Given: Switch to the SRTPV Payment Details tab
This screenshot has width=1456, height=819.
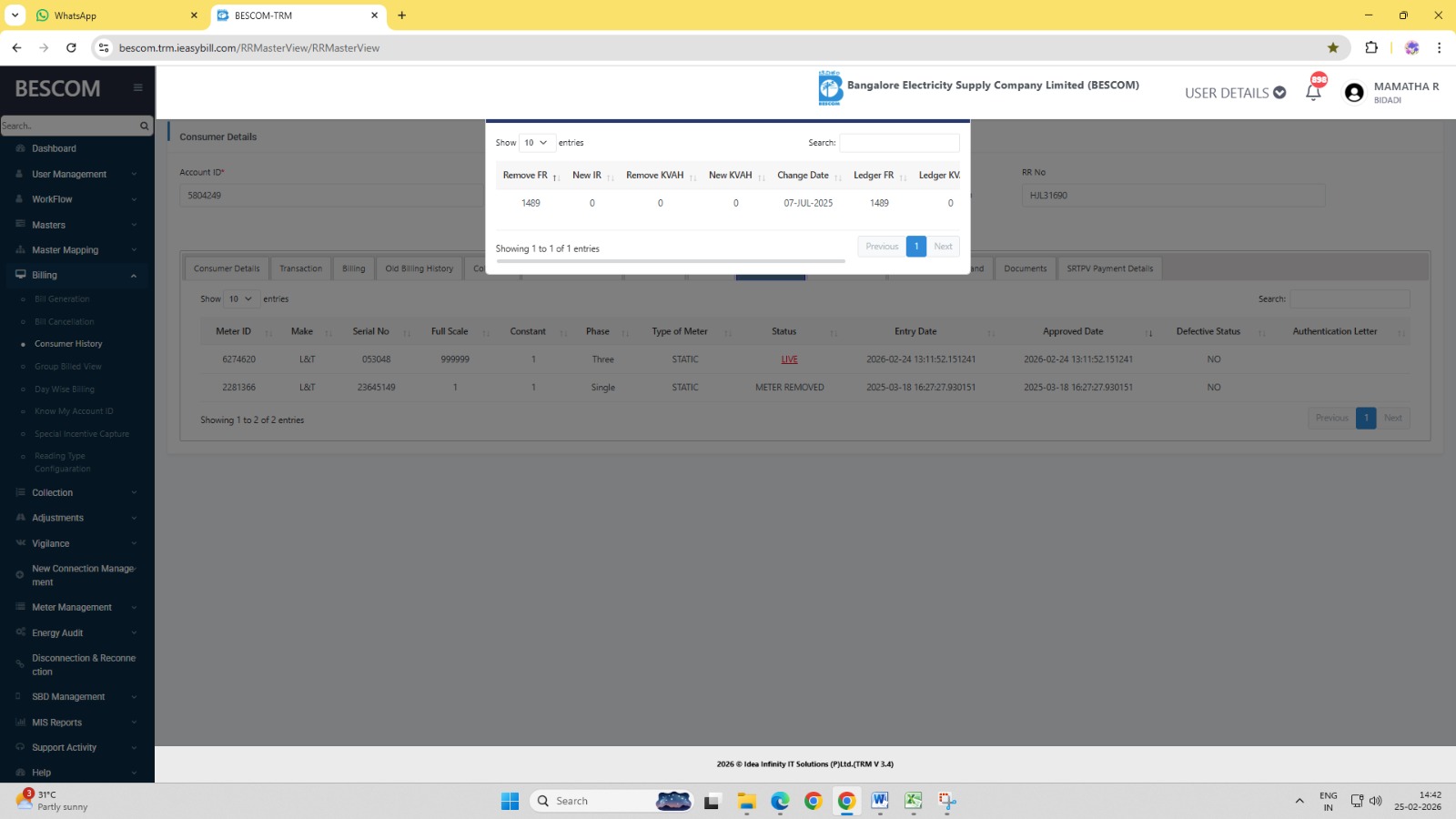Looking at the screenshot, I should (1109, 268).
